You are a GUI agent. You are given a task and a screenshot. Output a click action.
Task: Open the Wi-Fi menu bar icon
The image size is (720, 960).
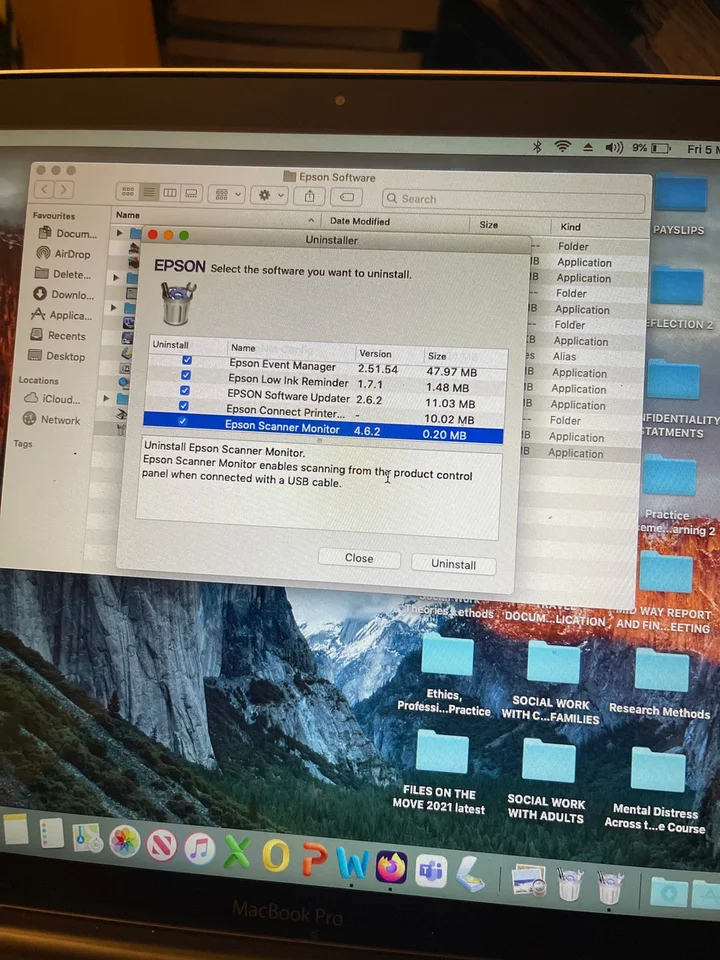pyautogui.click(x=562, y=146)
